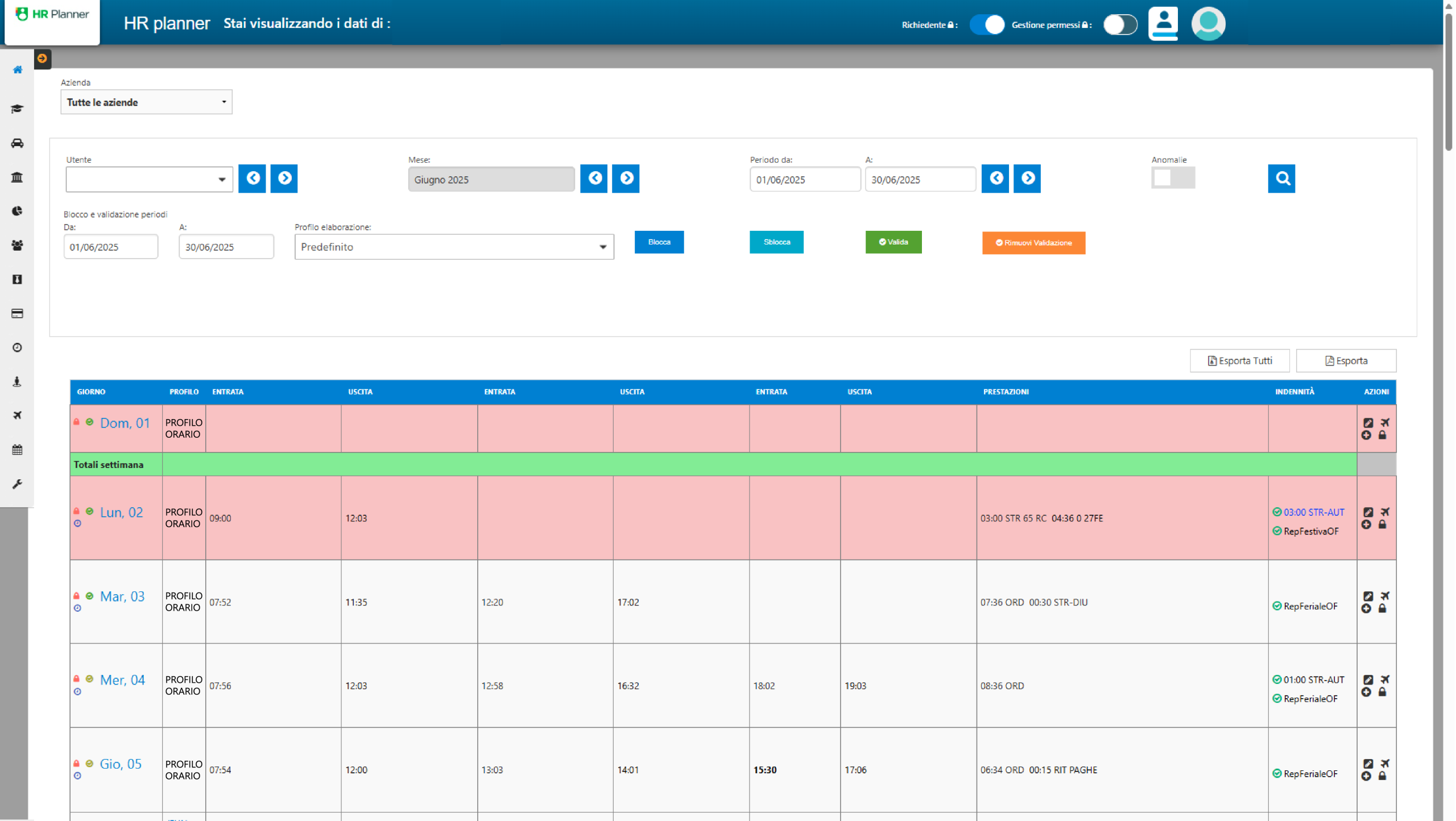Click lock icon for Mer, 04 row
Screen dimensions: 1456x821
click(1383, 693)
